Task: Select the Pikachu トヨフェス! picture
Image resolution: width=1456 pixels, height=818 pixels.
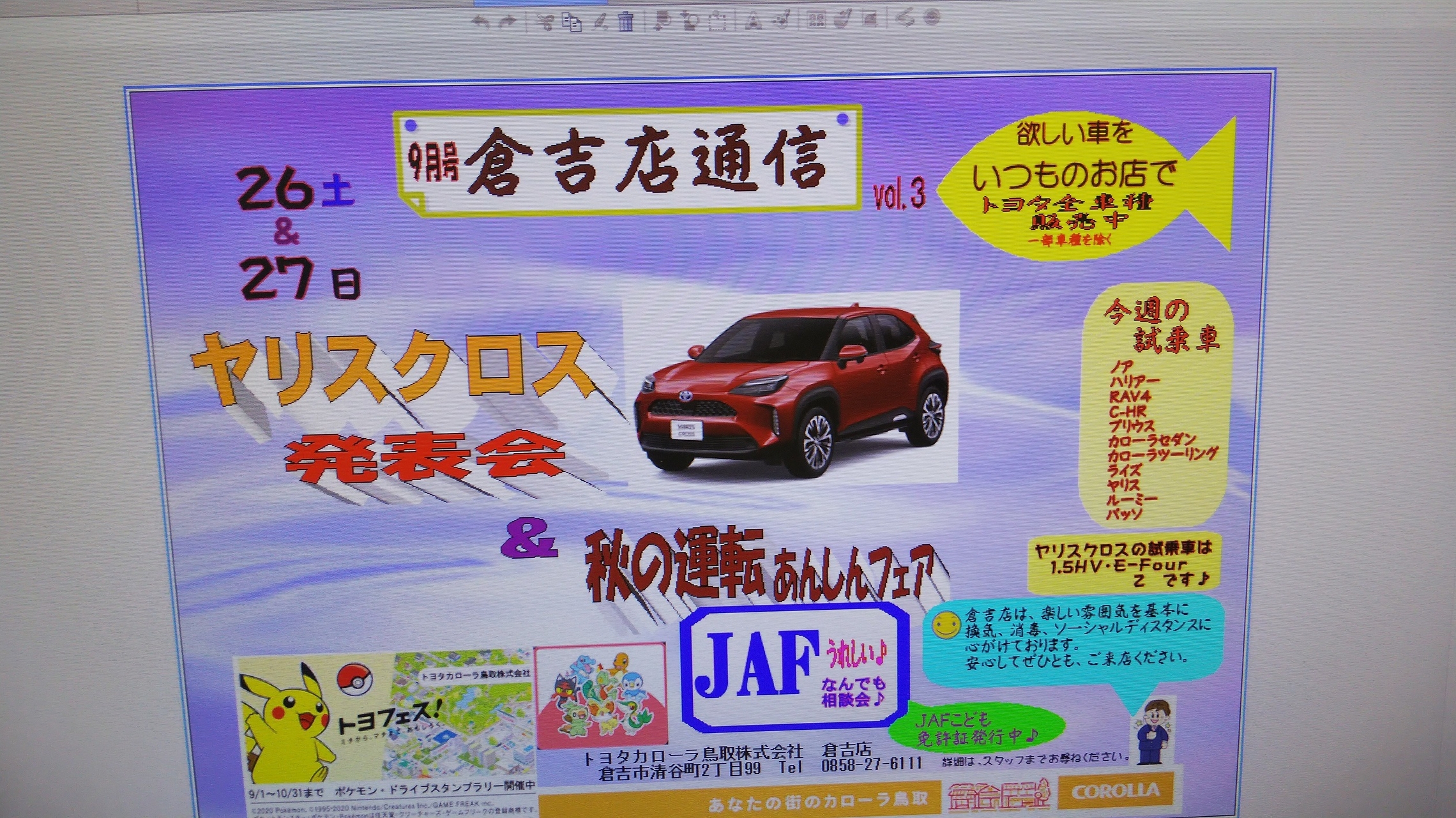Action: click(x=385, y=718)
